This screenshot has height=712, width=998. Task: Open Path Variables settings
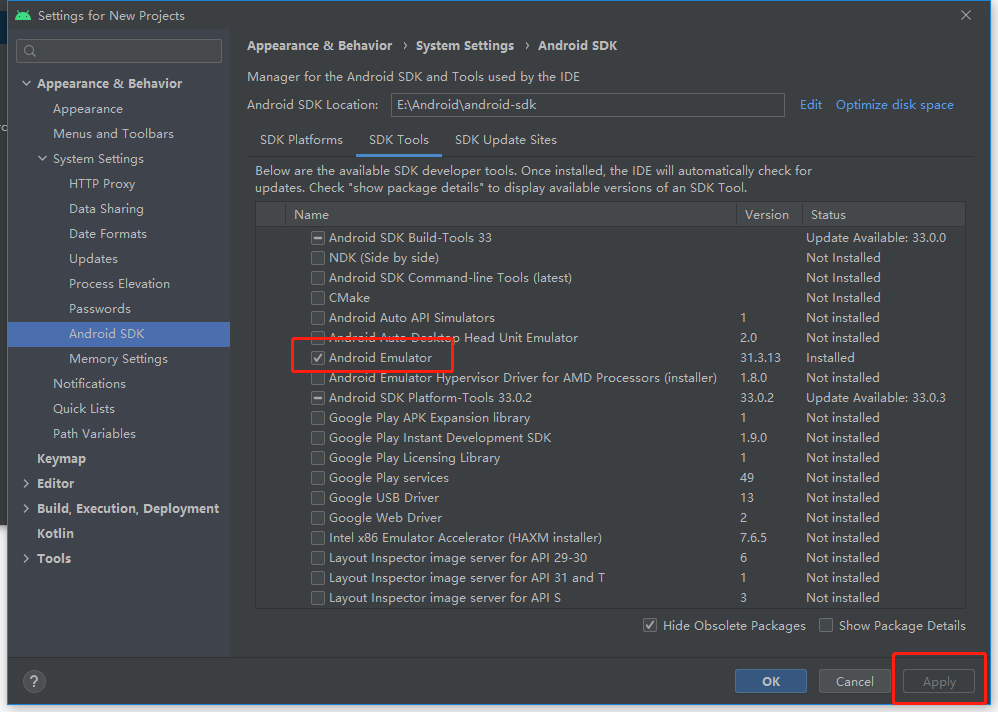pos(94,434)
